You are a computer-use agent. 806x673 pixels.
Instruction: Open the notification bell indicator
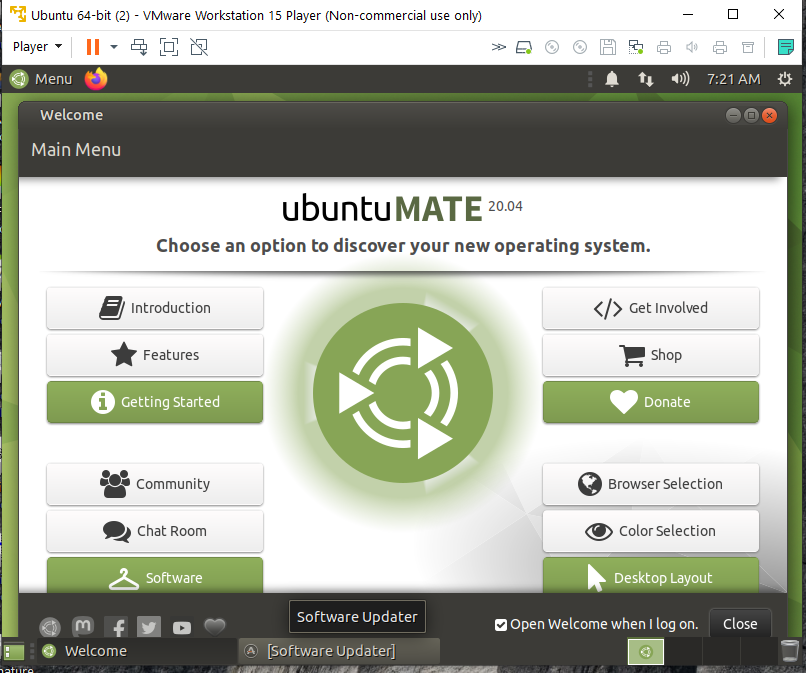click(x=612, y=79)
